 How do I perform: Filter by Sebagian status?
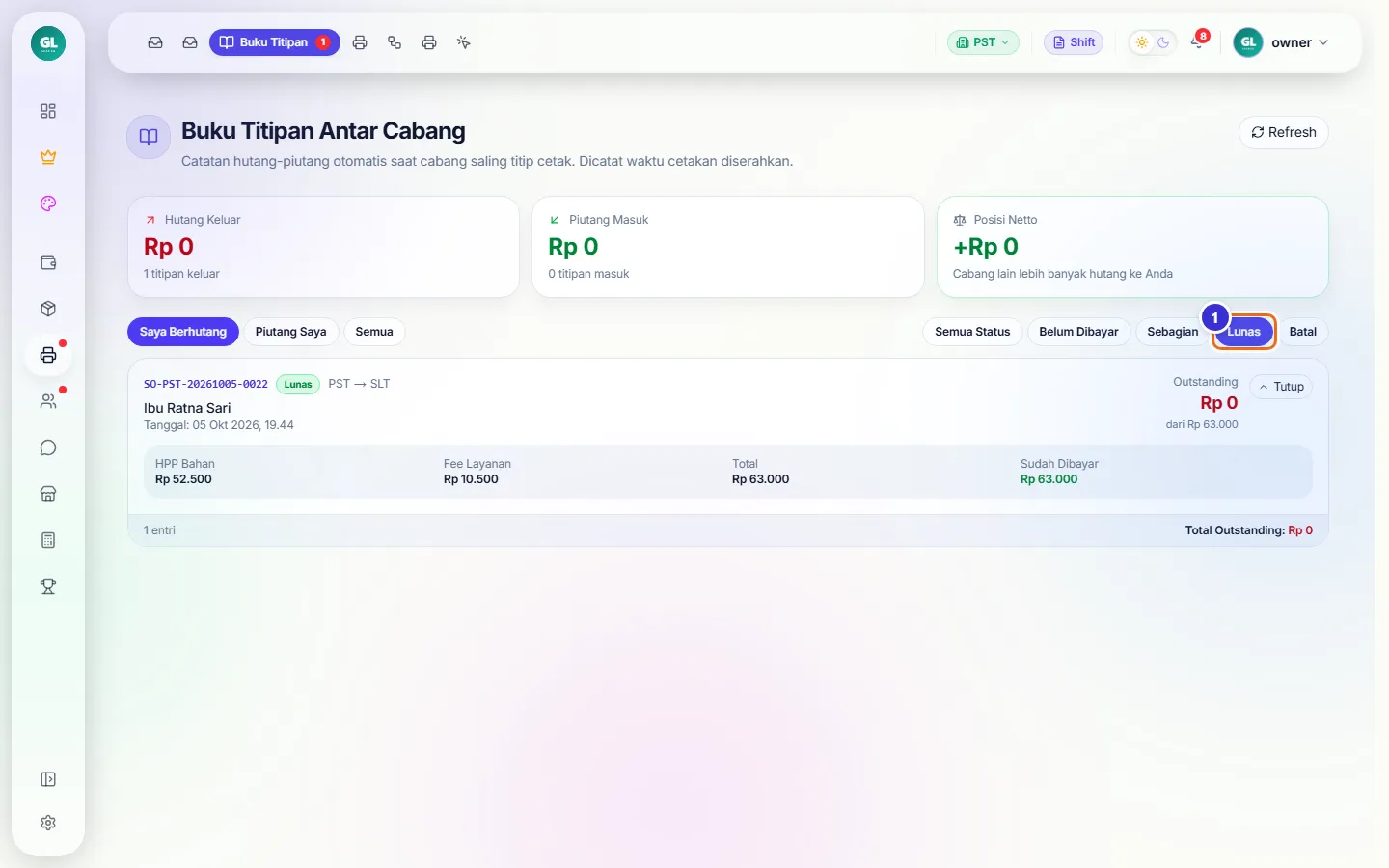[1172, 332]
